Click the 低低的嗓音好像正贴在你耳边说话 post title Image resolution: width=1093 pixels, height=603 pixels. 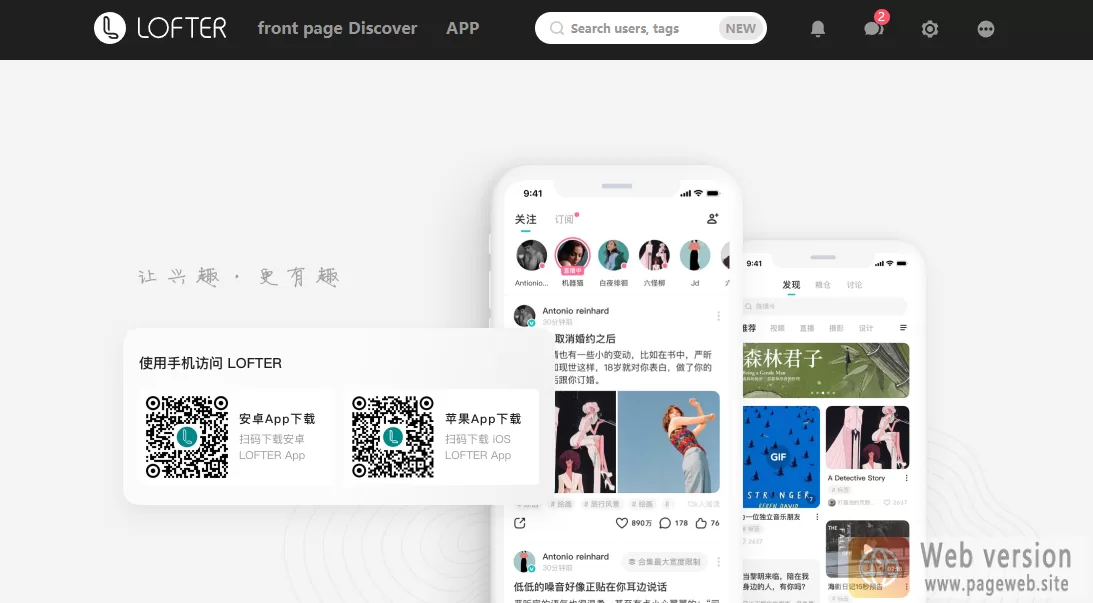590,587
